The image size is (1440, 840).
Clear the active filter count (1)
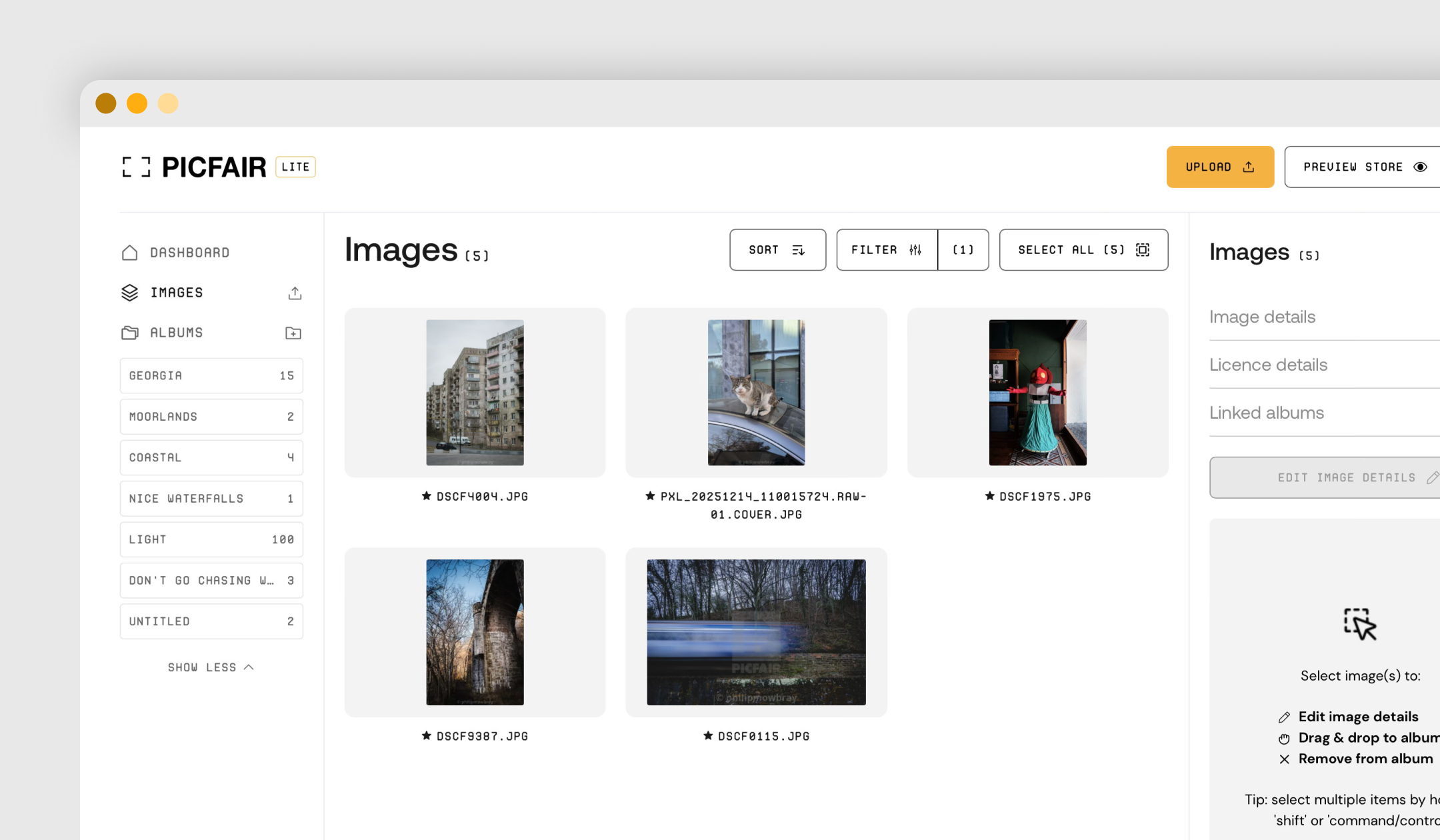tap(963, 250)
